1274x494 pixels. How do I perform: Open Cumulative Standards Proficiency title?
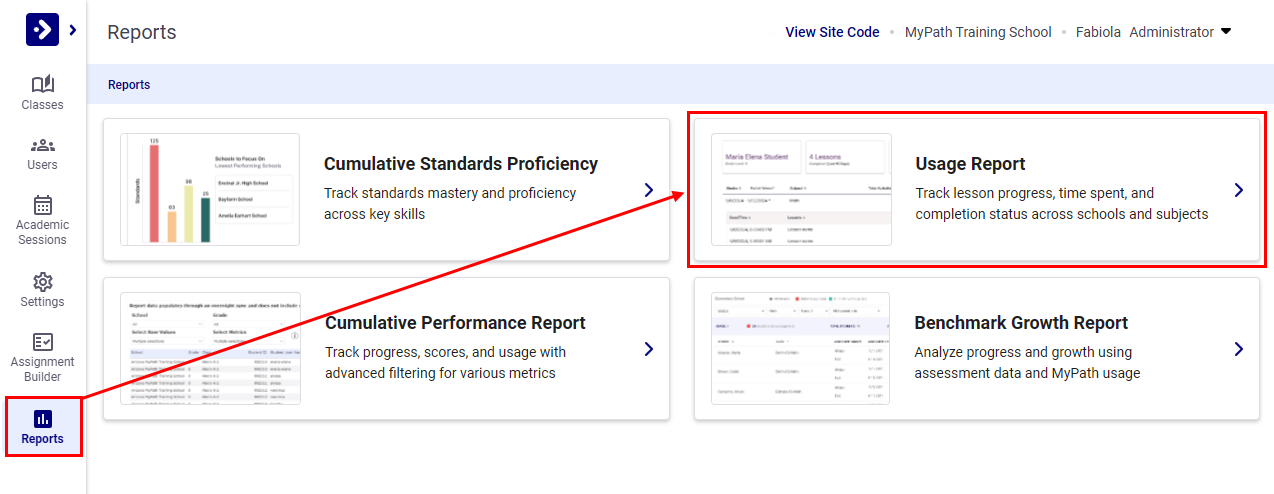point(461,164)
